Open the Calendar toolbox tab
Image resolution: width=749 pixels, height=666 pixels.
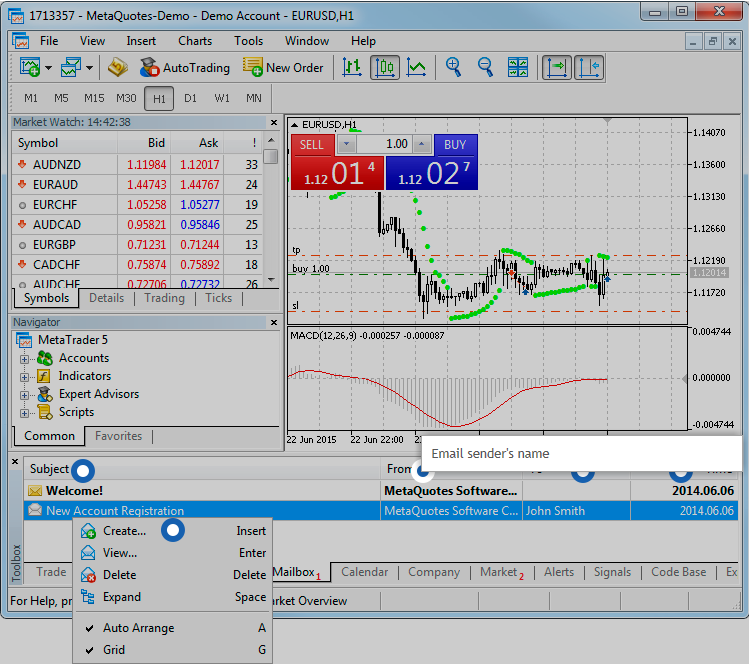click(364, 572)
